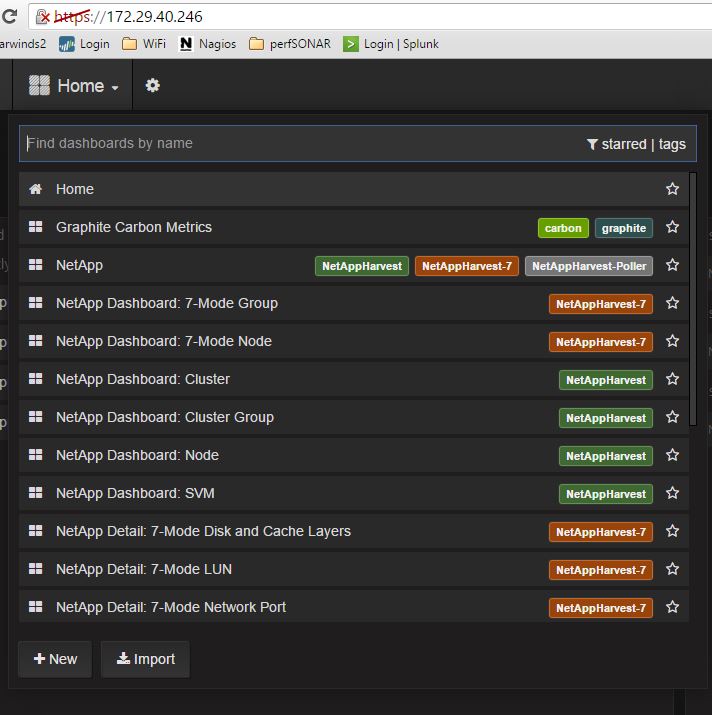Star the NetApp Dashboard: Cluster entry

point(672,379)
